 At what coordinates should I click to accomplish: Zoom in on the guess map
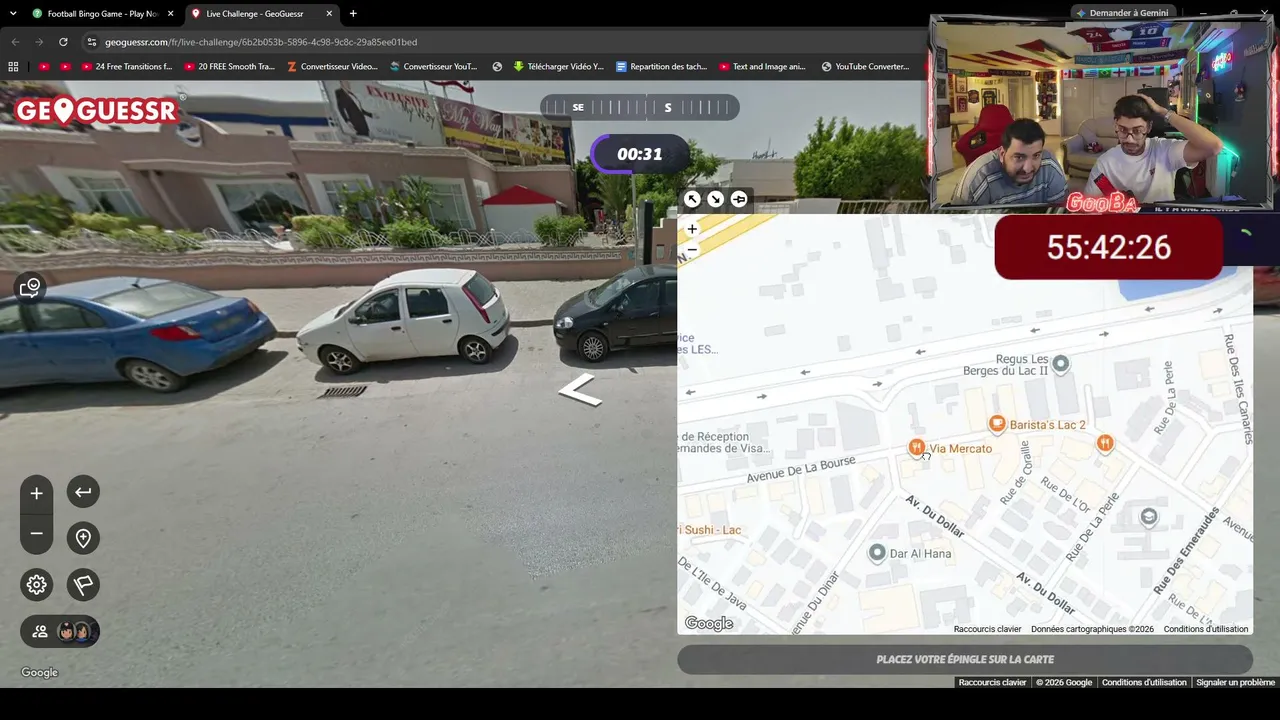(x=692, y=229)
